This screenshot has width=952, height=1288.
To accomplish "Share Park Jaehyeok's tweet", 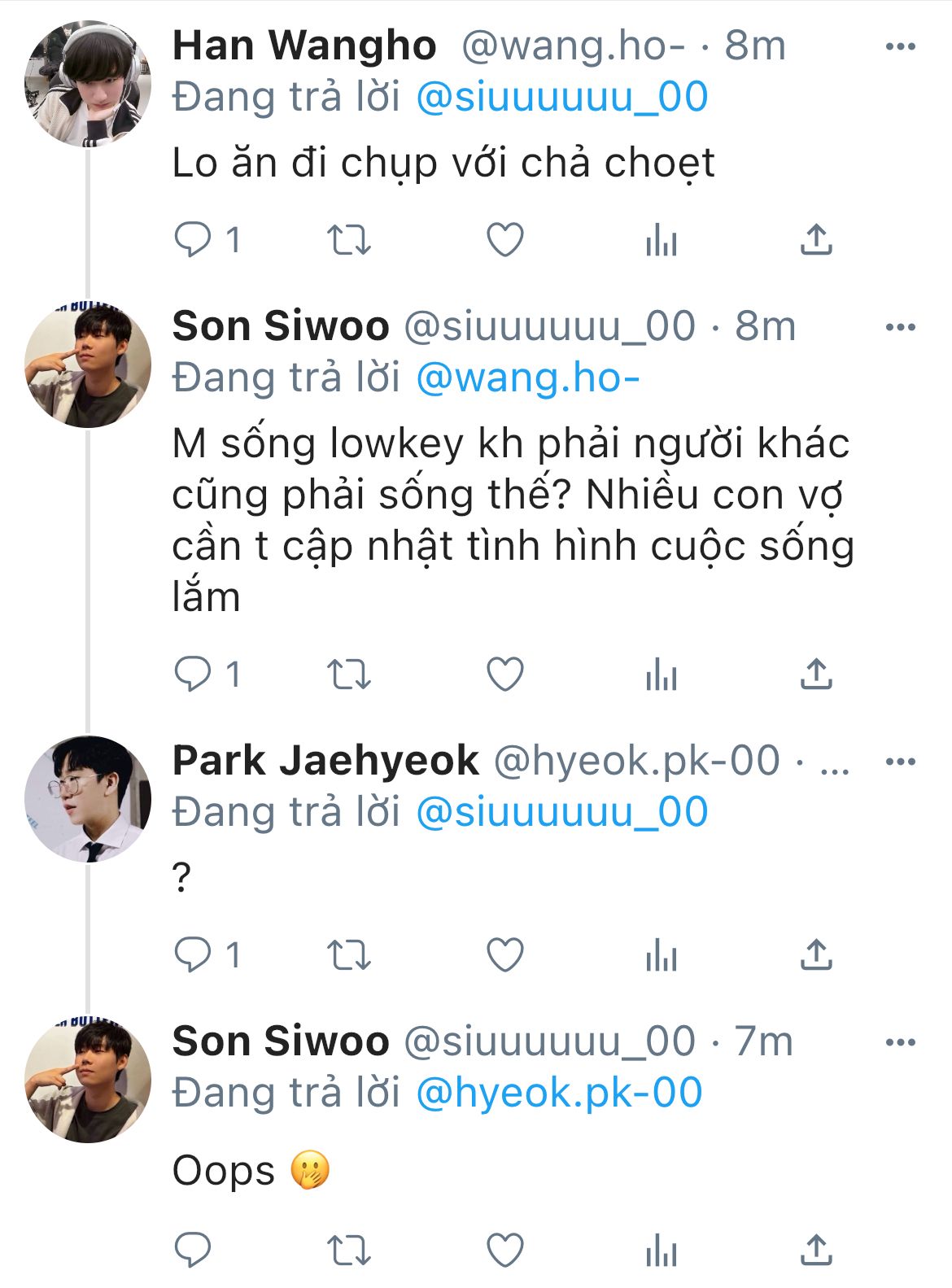I will 815,954.
